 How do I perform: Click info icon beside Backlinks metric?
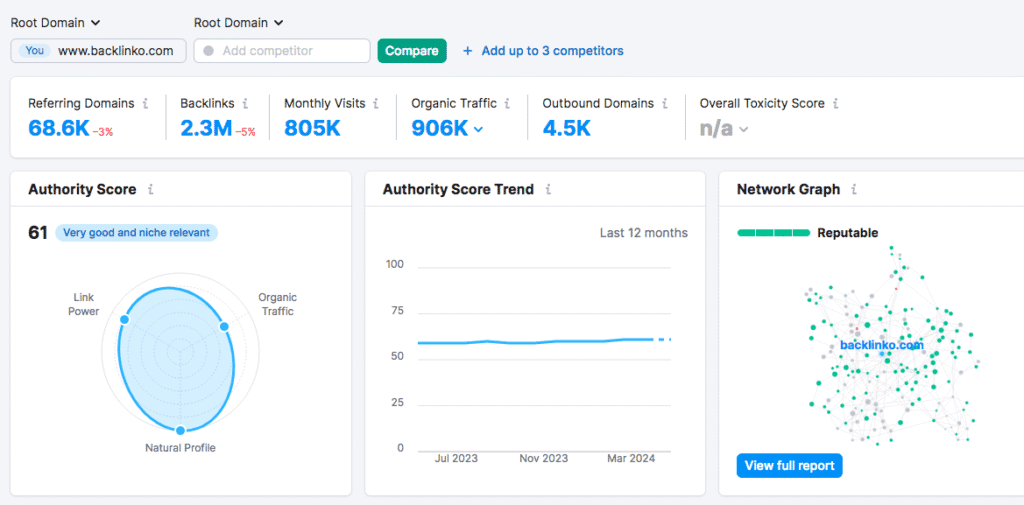pyautogui.click(x=245, y=103)
